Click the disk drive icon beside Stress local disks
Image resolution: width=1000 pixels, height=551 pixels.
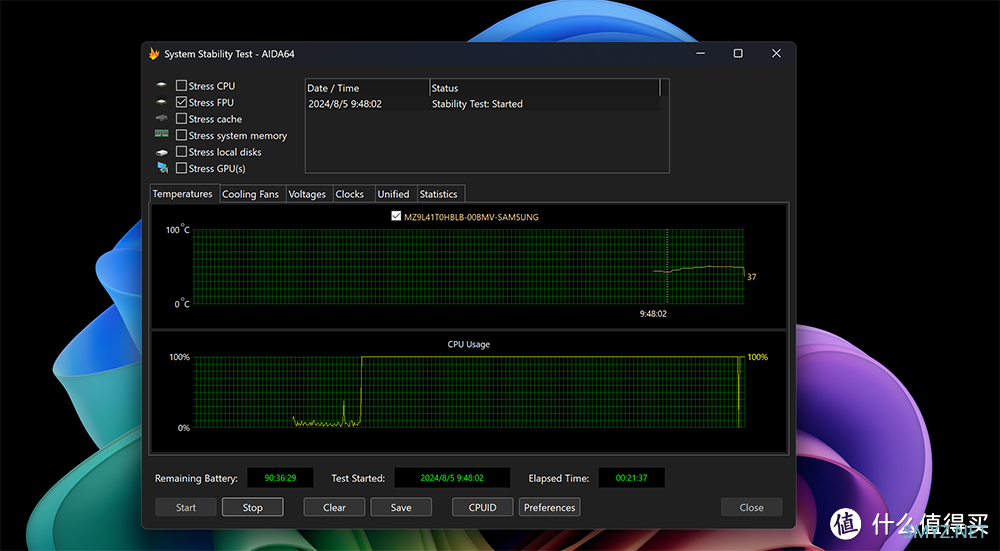coord(162,152)
